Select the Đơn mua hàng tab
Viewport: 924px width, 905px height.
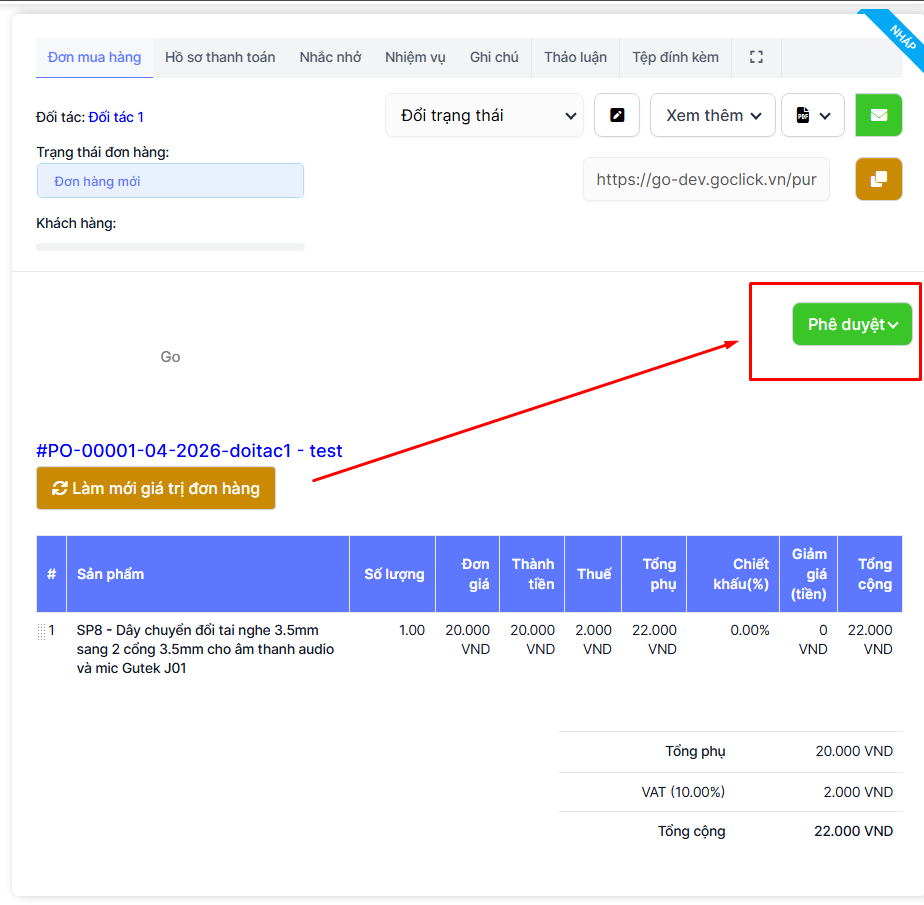94,58
